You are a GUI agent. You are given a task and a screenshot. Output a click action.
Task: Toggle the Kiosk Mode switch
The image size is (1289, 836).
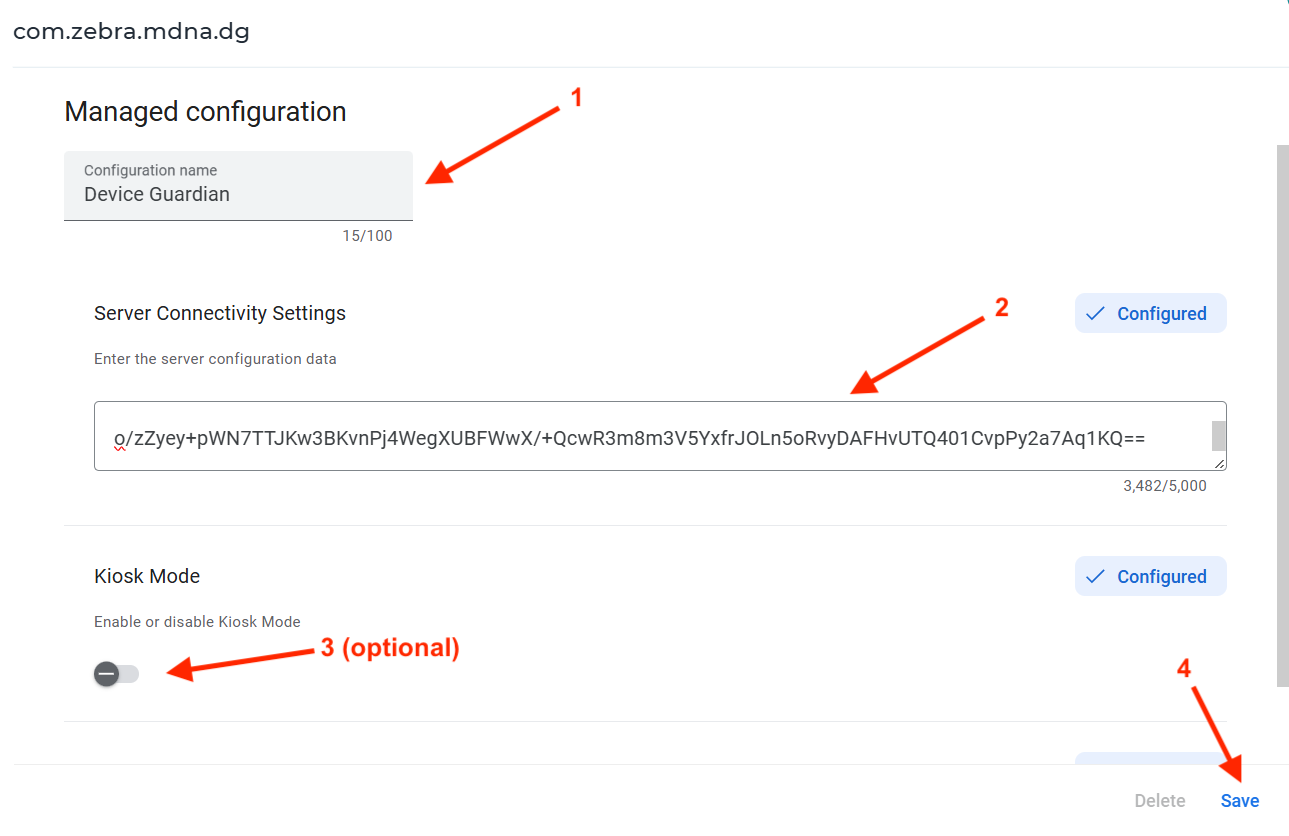[x=117, y=674]
